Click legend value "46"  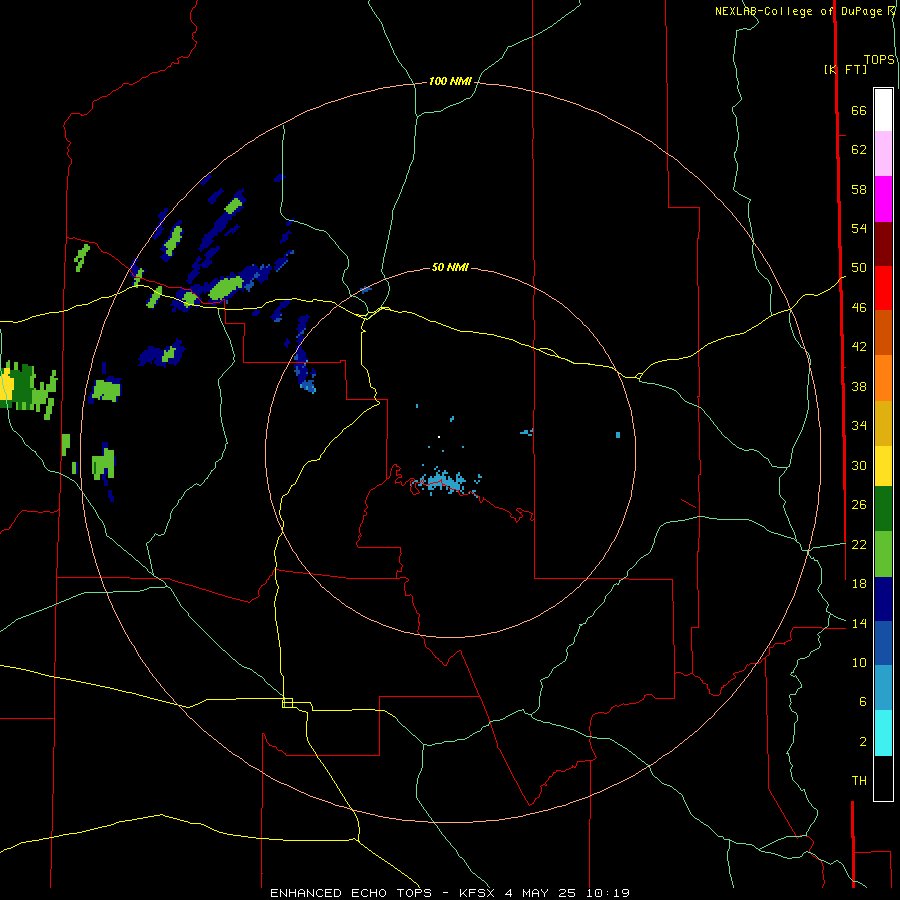tap(859, 308)
